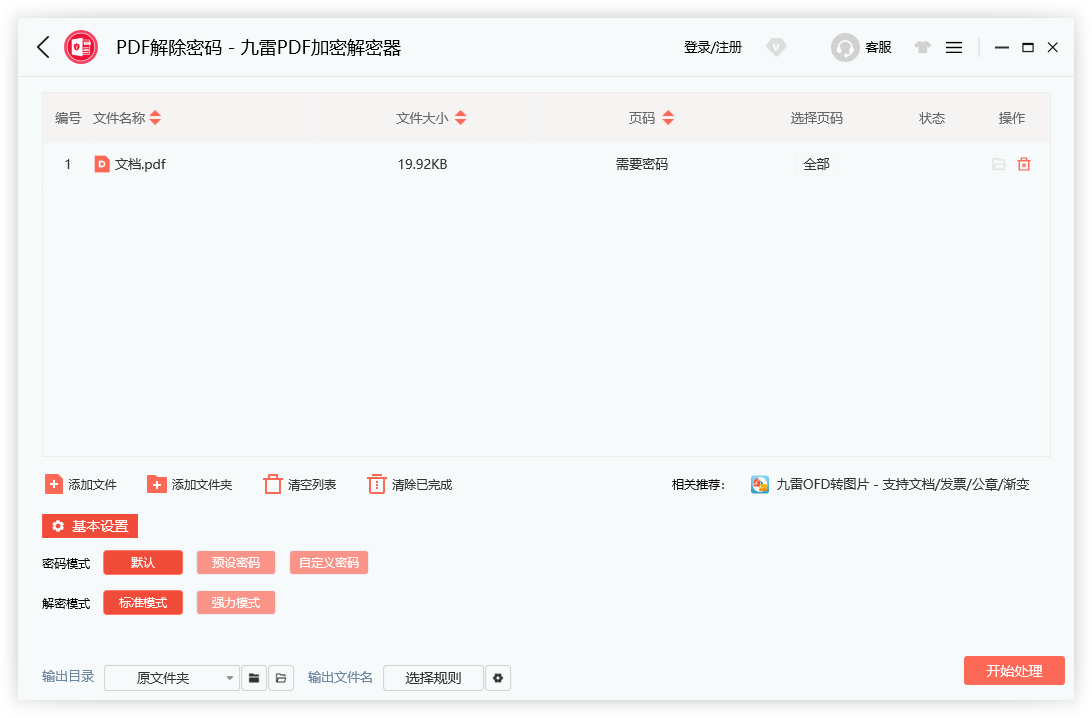Click the 页码 column header
This screenshot has height=718, width=1092.
[641, 118]
